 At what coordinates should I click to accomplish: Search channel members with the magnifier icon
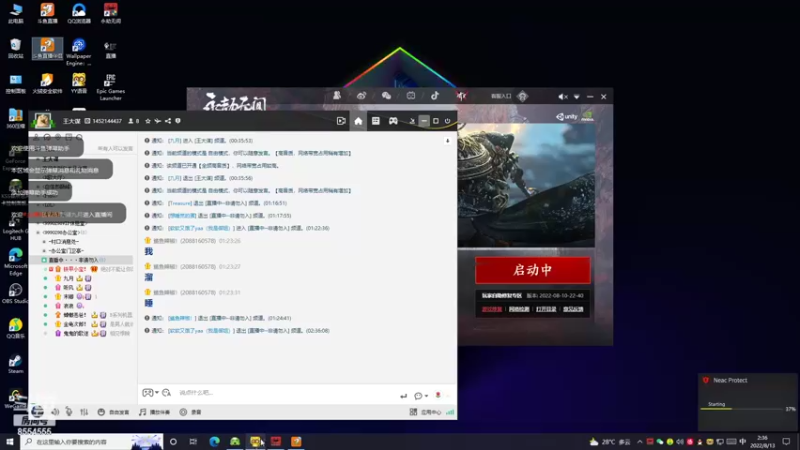click(79, 137)
